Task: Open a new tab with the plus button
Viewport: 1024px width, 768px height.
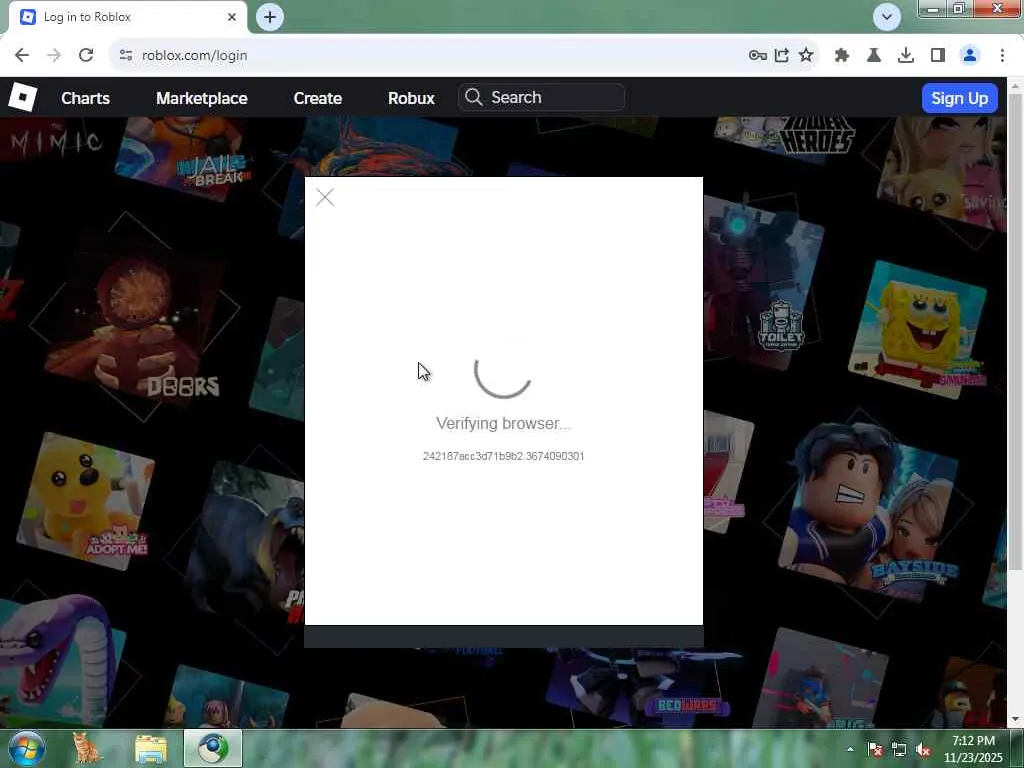Action: pyautogui.click(x=270, y=17)
